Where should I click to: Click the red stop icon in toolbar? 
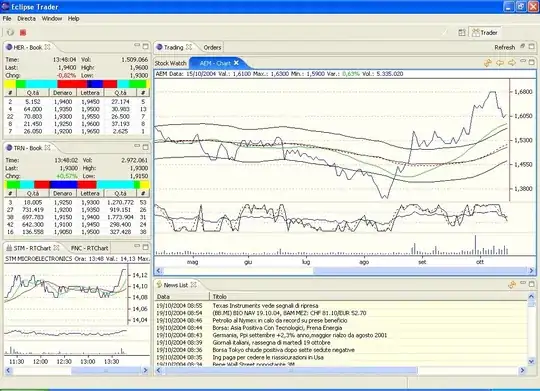point(23,33)
